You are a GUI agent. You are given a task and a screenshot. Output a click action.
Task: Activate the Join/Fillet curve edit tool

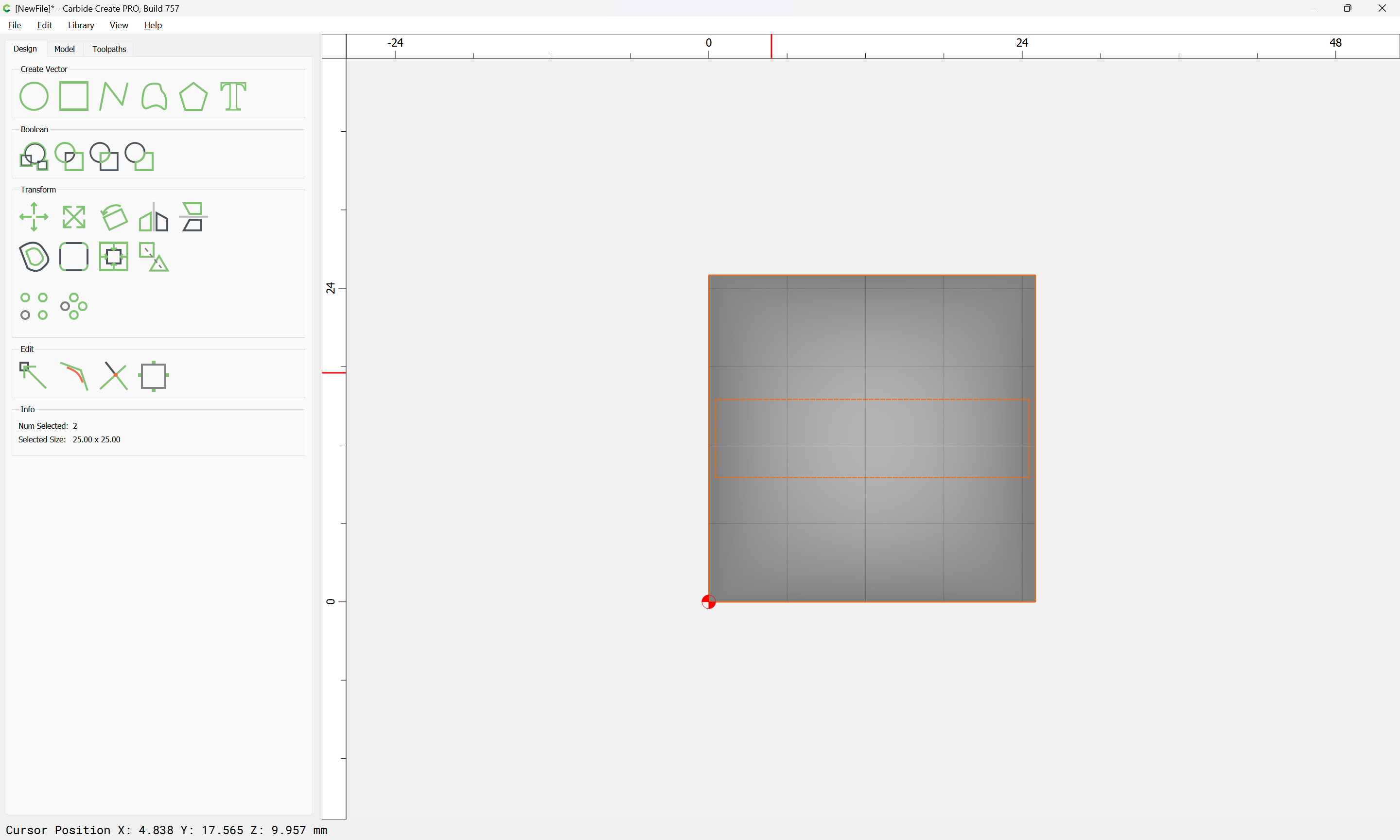coord(74,376)
